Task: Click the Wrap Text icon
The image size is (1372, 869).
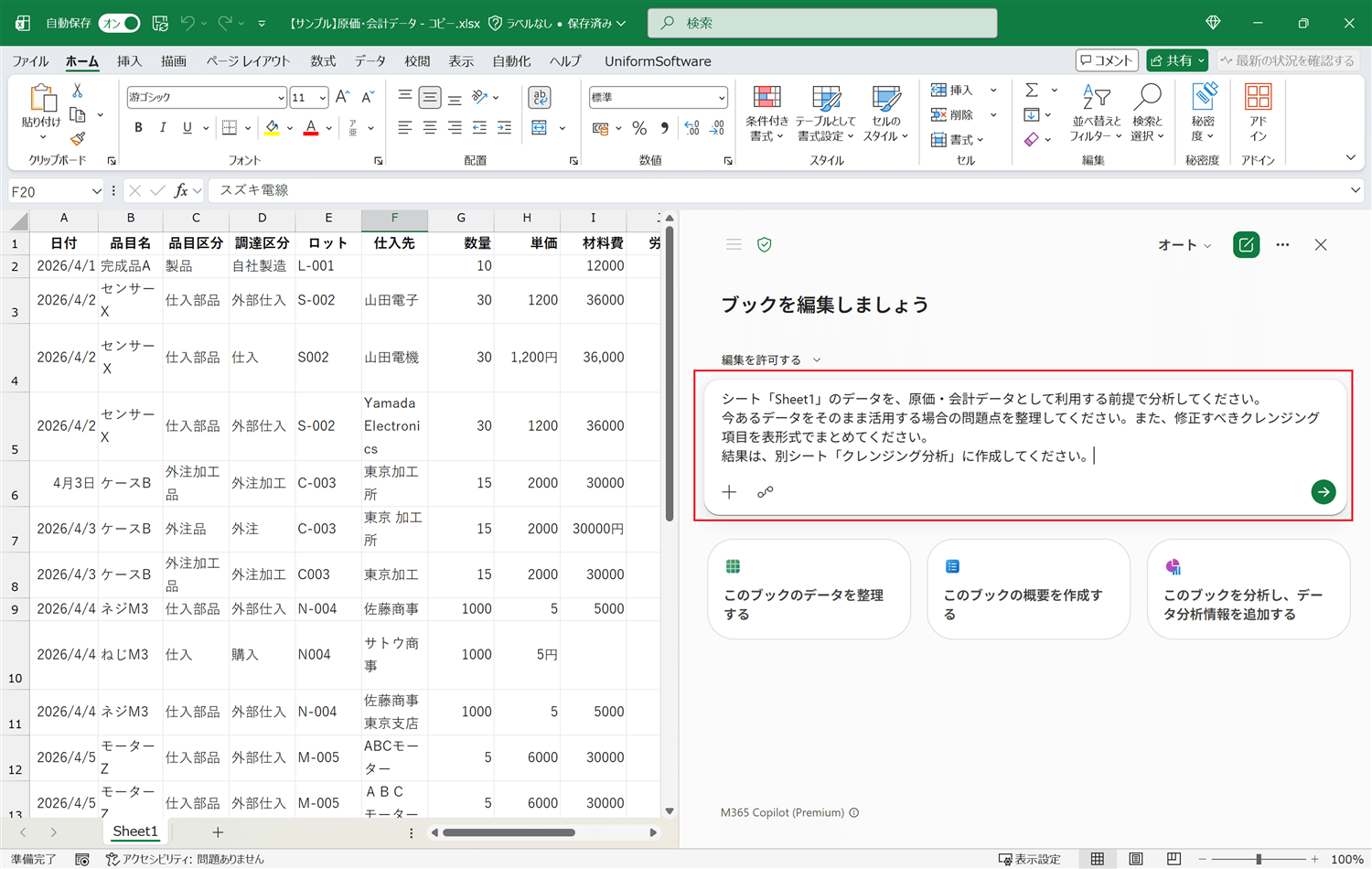Action: 540,97
